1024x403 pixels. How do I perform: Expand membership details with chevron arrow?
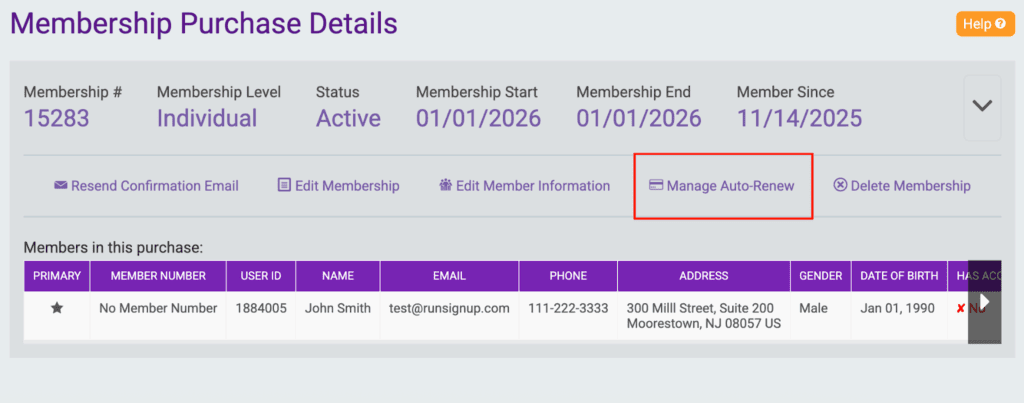click(982, 106)
